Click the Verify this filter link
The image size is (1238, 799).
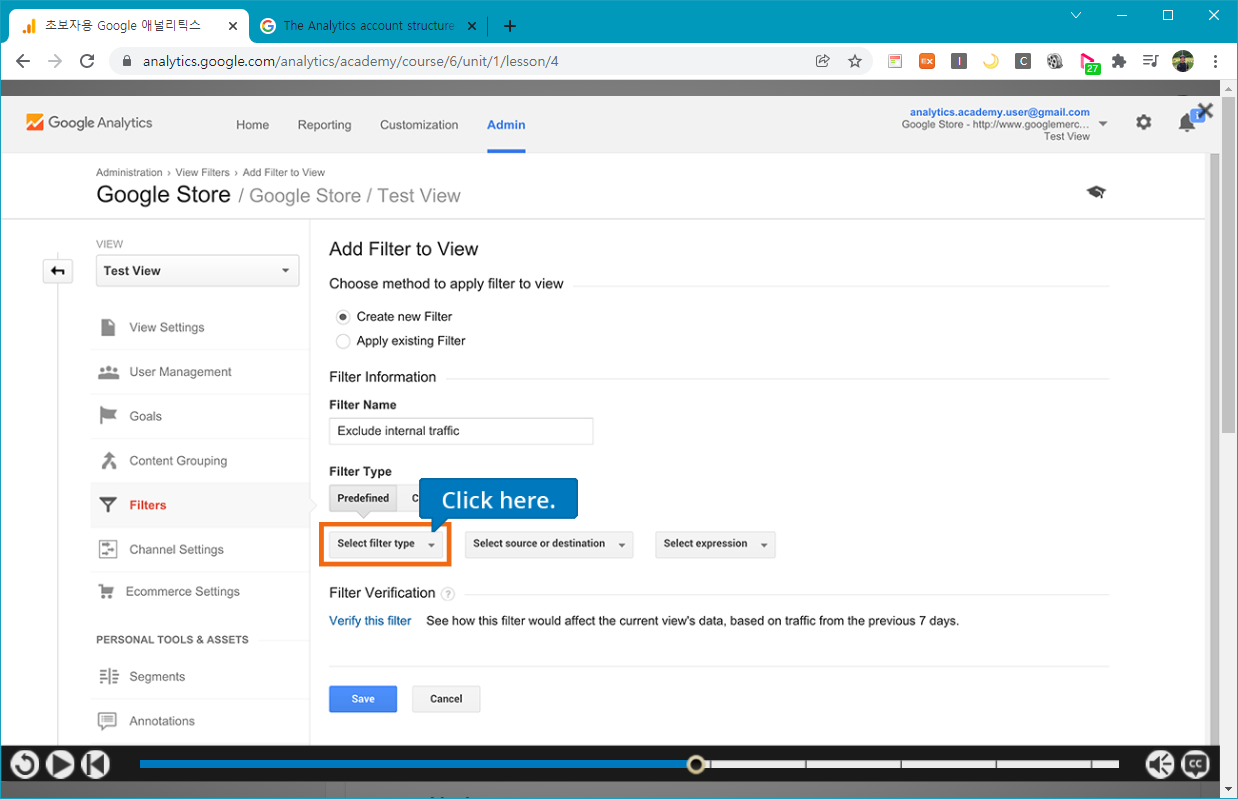[370, 621]
